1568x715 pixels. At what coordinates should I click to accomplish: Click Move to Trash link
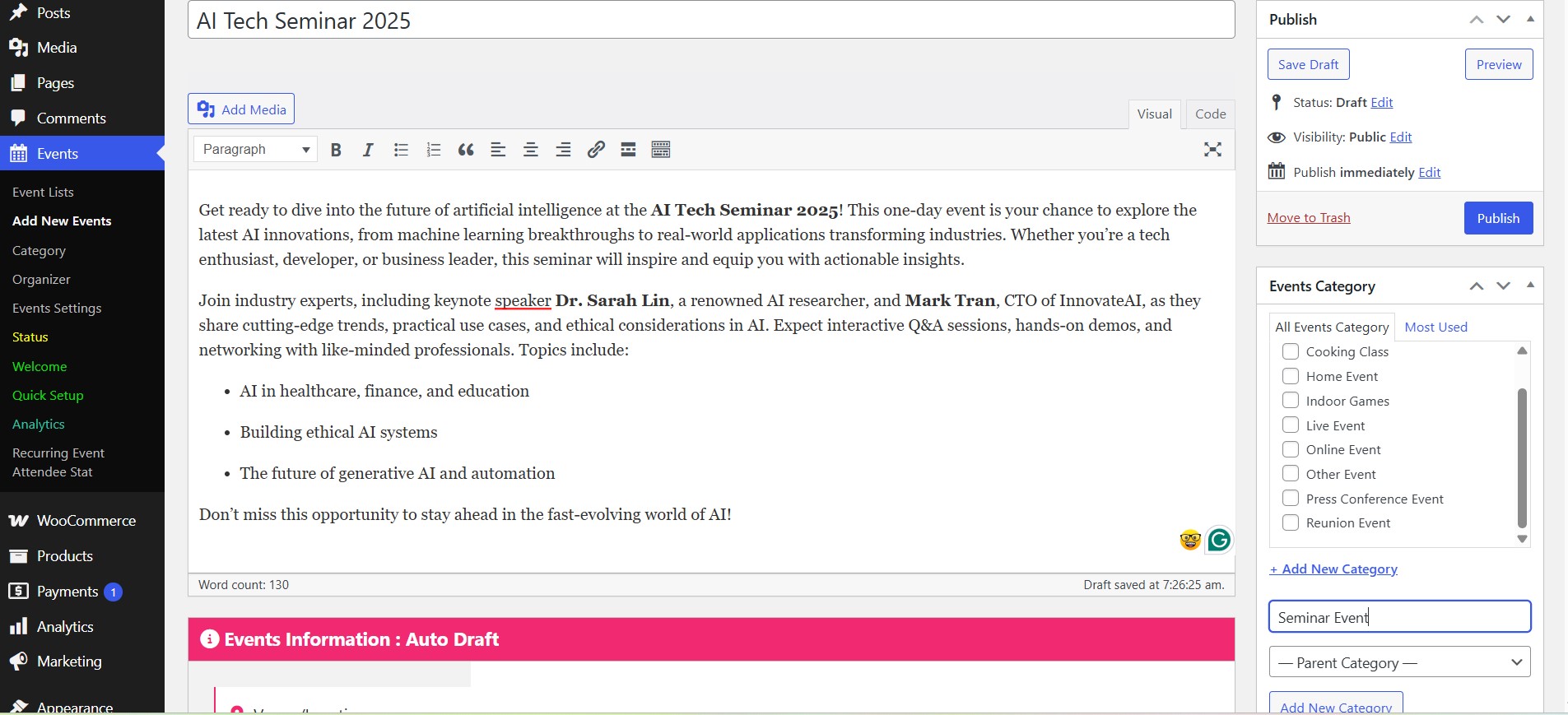[1309, 218]
